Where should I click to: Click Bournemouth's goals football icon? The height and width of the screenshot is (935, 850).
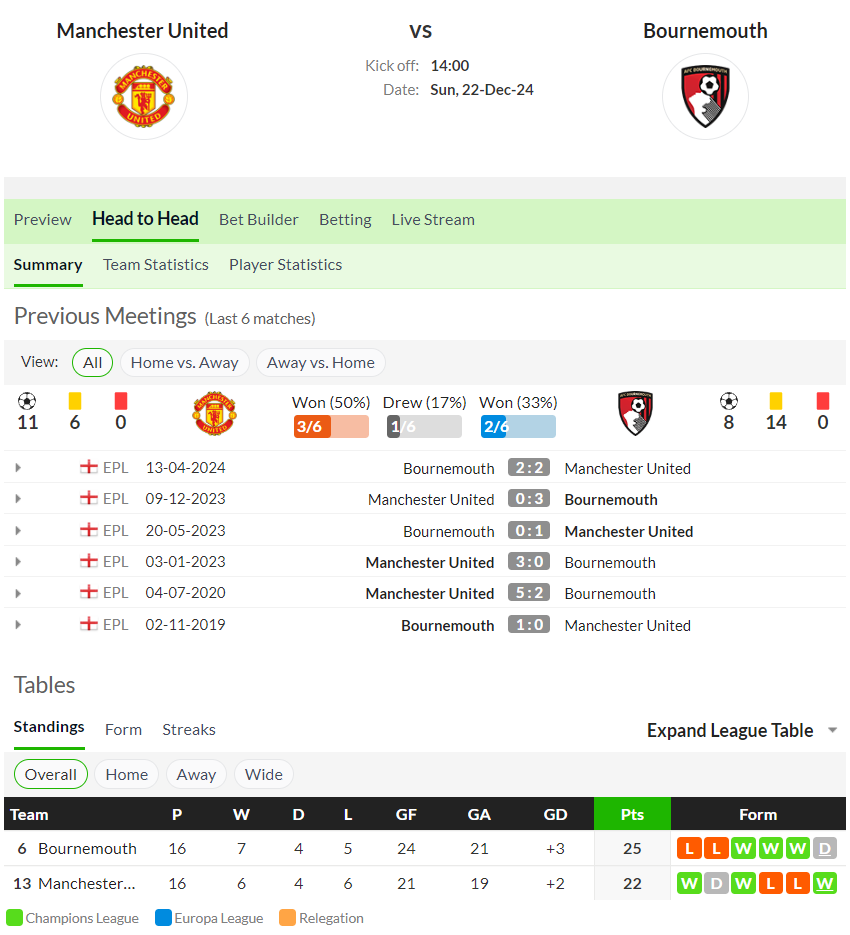729,401
